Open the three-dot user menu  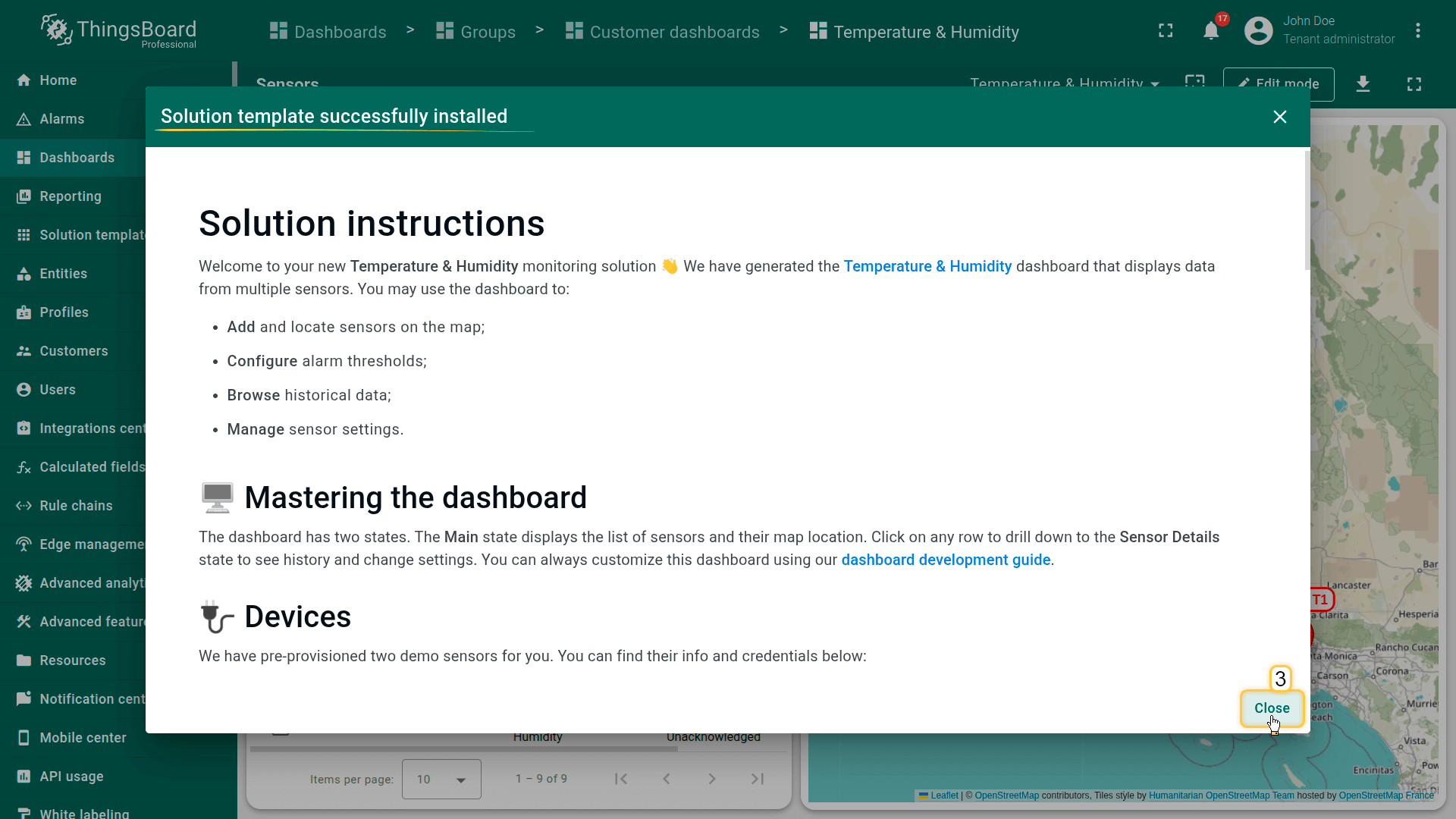coord(1417,31)
